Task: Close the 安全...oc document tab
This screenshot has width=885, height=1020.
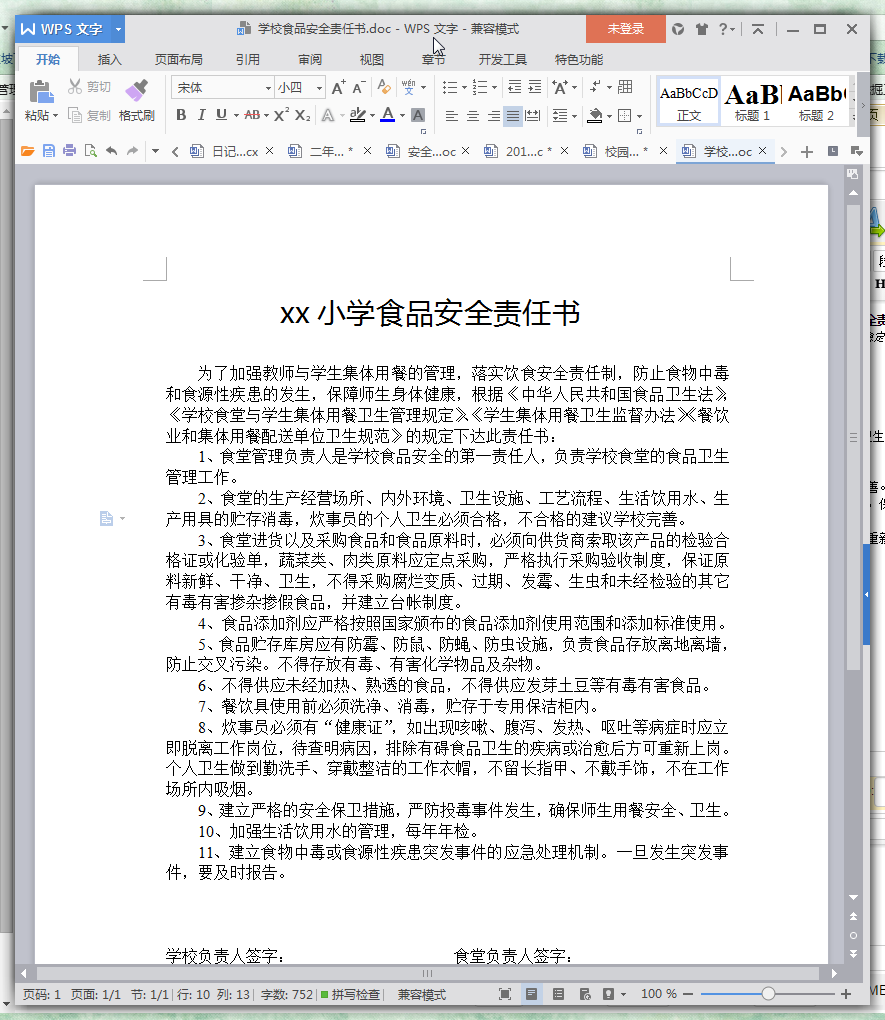Action: click(x=465, y=151)
